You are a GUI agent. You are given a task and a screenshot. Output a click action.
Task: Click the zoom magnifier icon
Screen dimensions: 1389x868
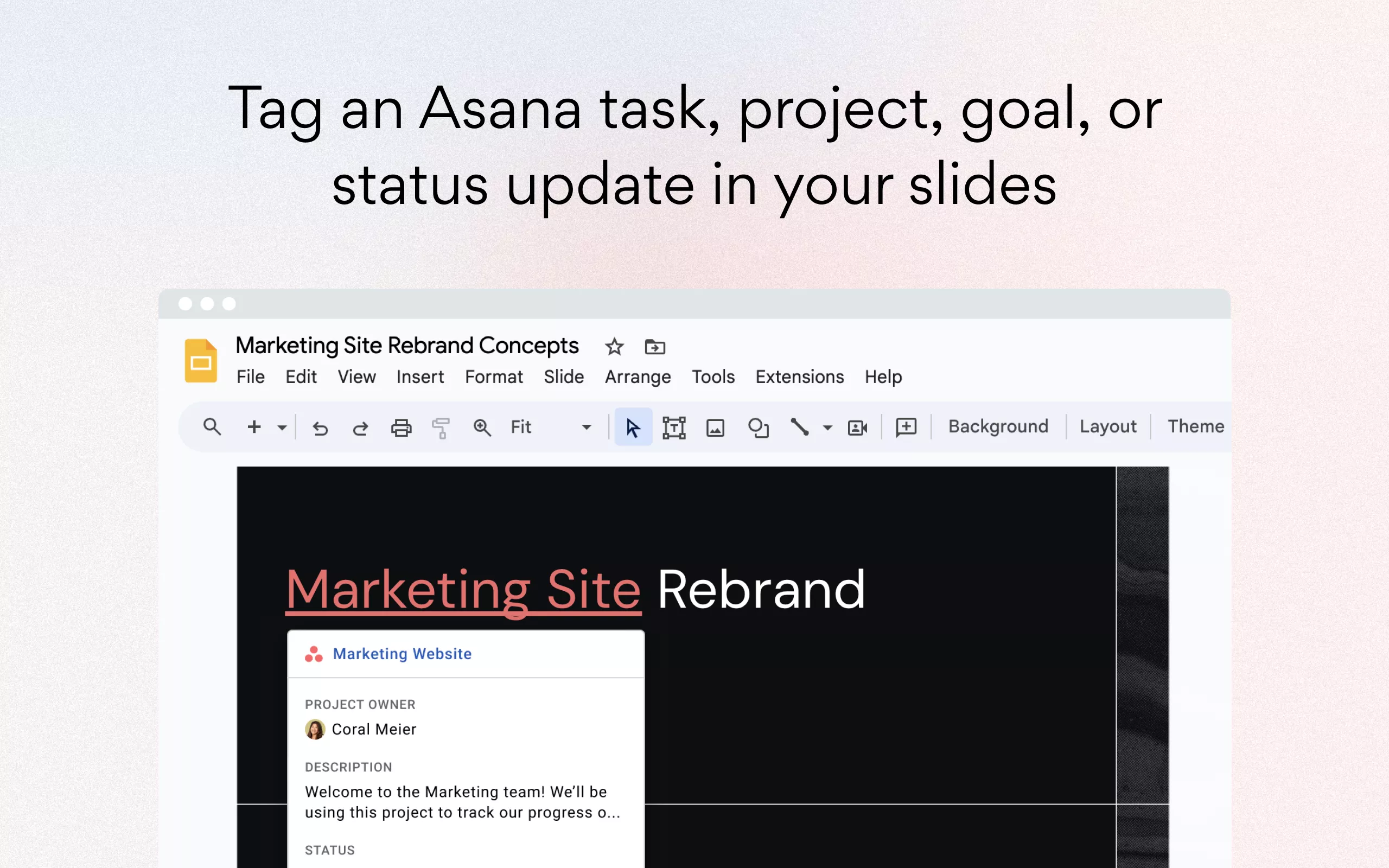482,427
